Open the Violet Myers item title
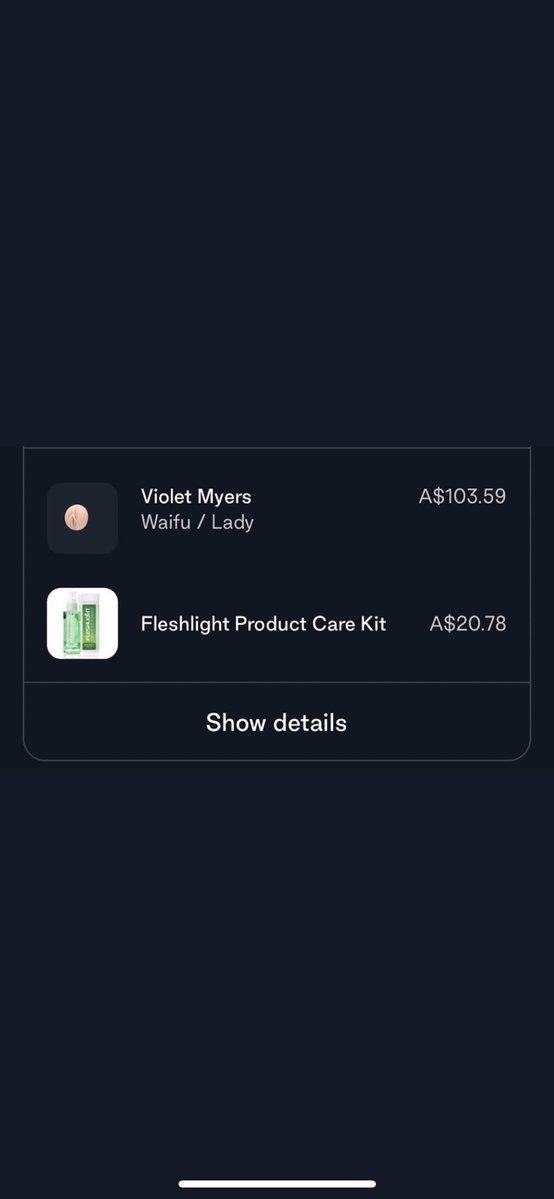The width and height of the screenshot is (554, 1199). click(196, 496)
